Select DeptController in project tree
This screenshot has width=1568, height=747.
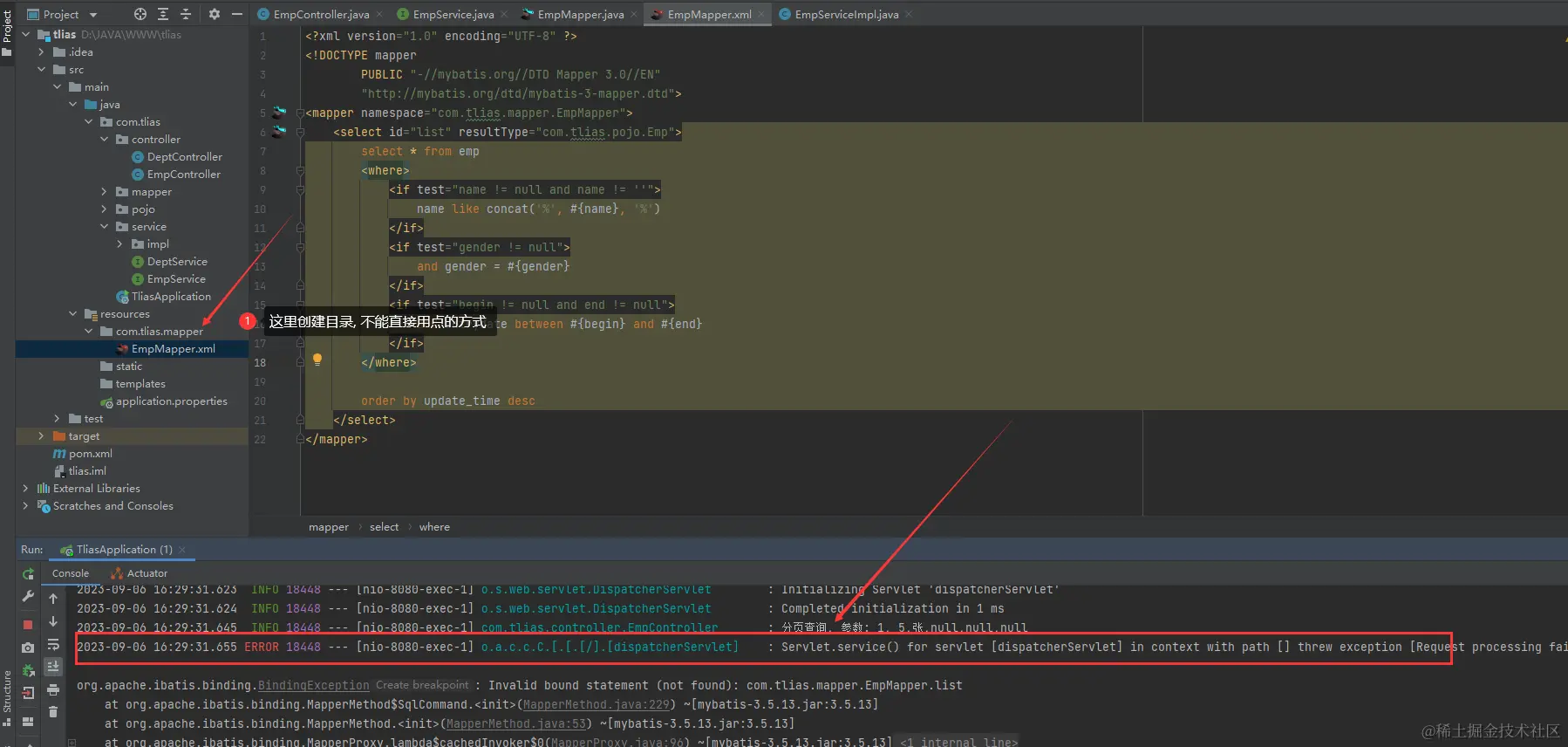tap(185, 157)
